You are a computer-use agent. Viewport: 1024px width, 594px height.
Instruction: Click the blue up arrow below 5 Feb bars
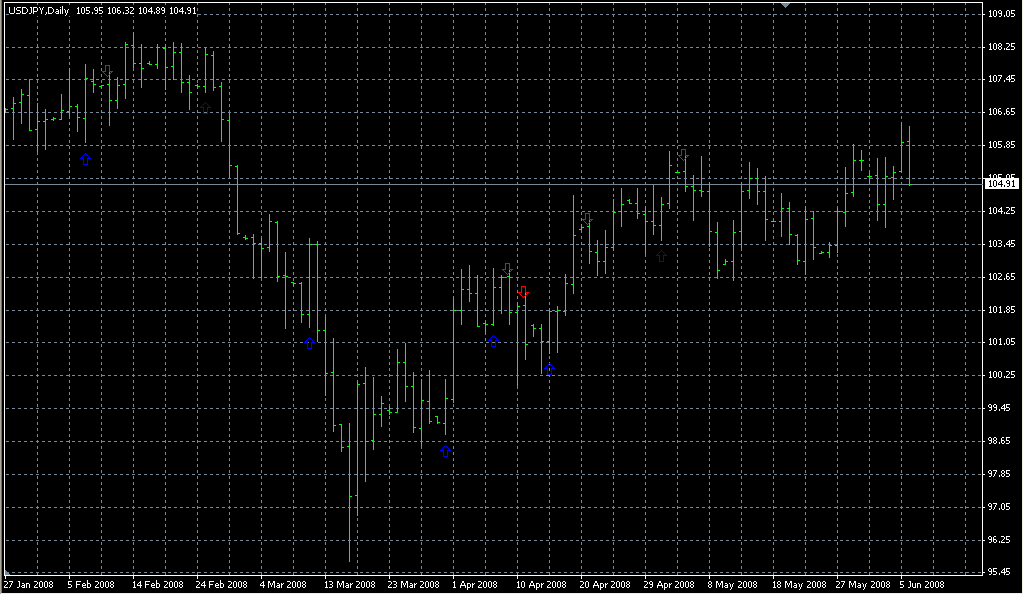point(85,159)
